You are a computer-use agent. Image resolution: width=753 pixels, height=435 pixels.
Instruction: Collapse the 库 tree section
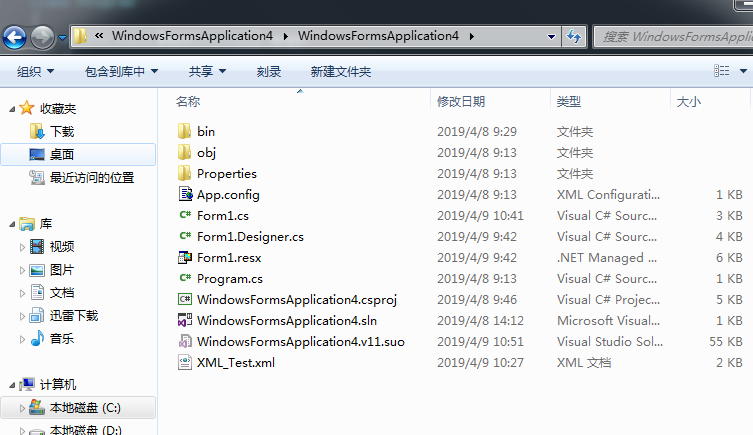(x=12, y=224)
